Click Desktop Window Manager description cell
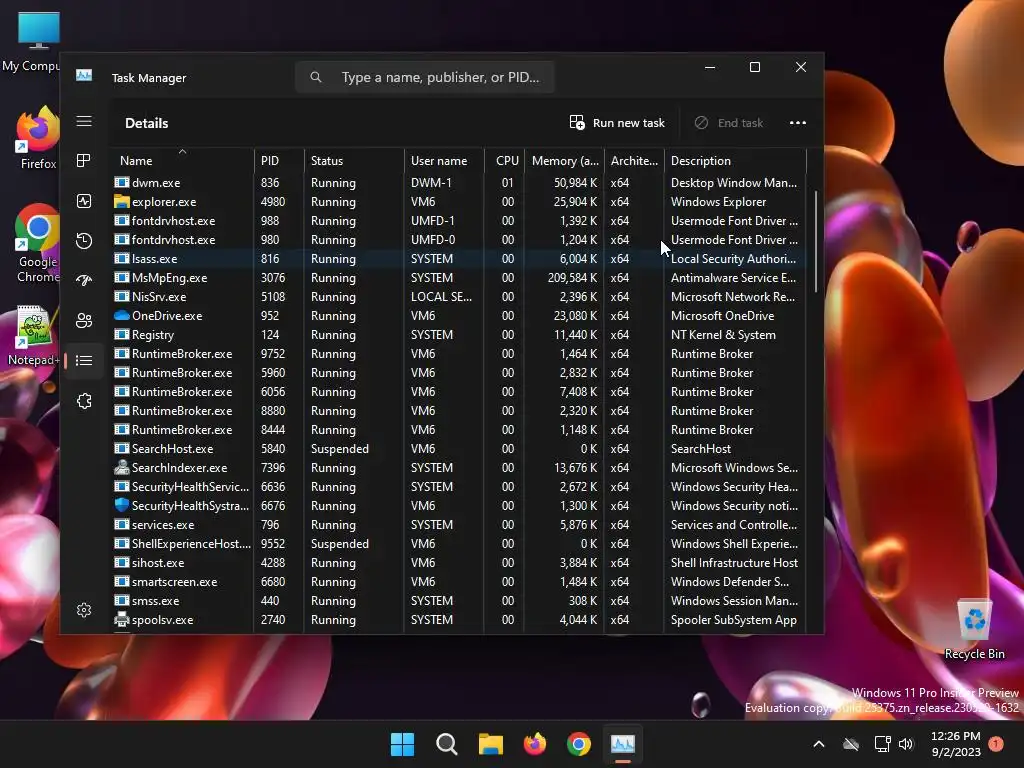This screenshot has width=1024, height=768. (733, 183)
